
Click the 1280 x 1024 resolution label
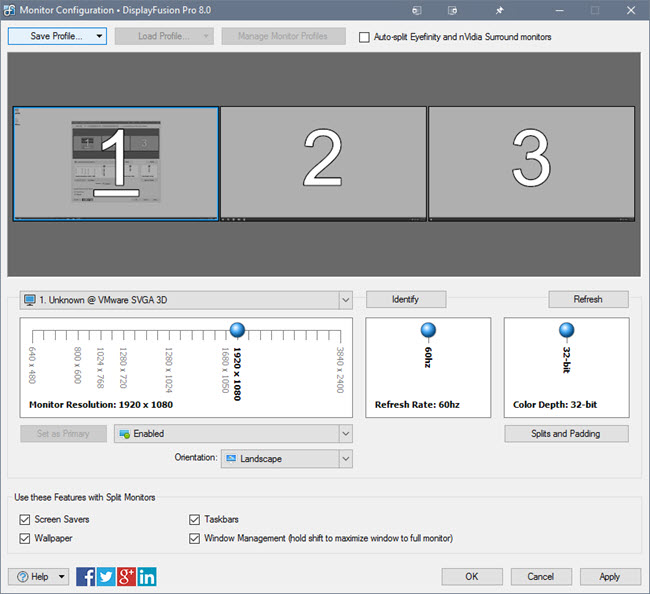tap(168, 370)
